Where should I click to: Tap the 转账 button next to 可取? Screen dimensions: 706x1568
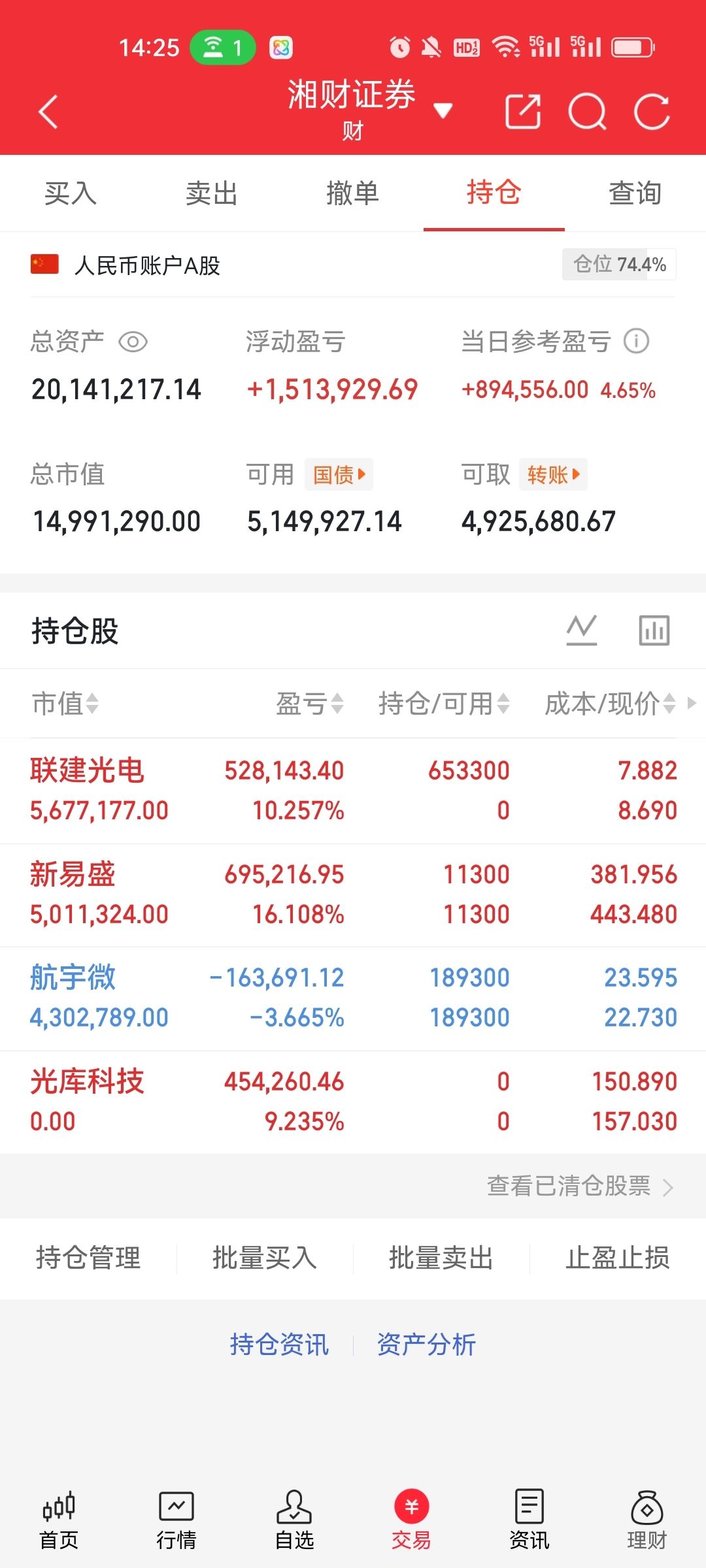coord(553,474)
